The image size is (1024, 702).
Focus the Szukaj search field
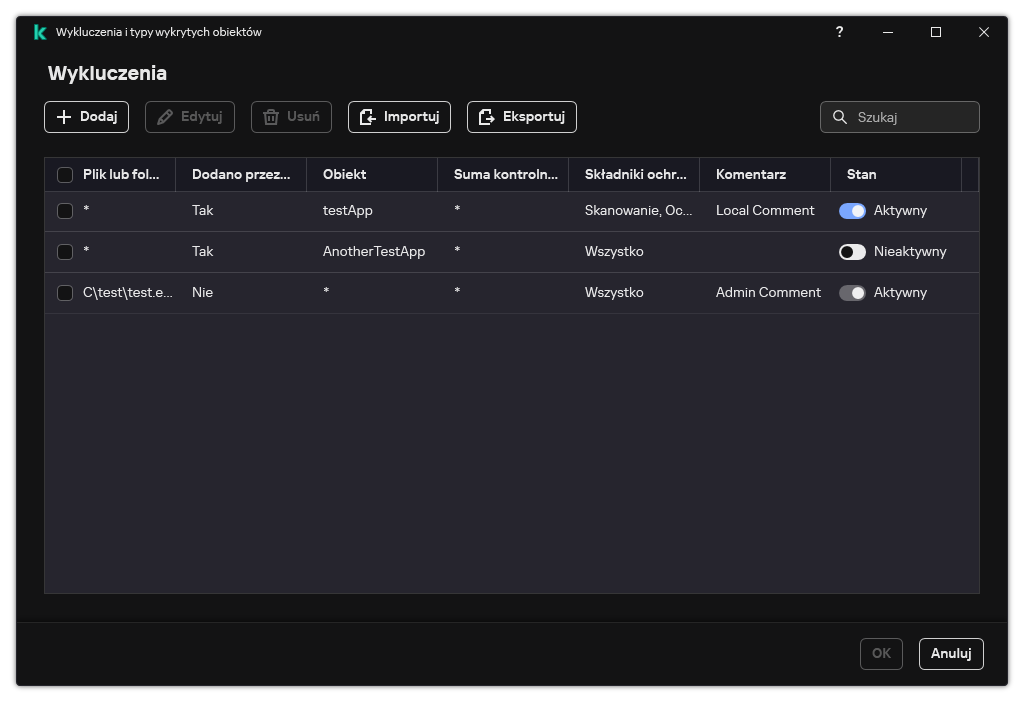(x=912, y=117)
